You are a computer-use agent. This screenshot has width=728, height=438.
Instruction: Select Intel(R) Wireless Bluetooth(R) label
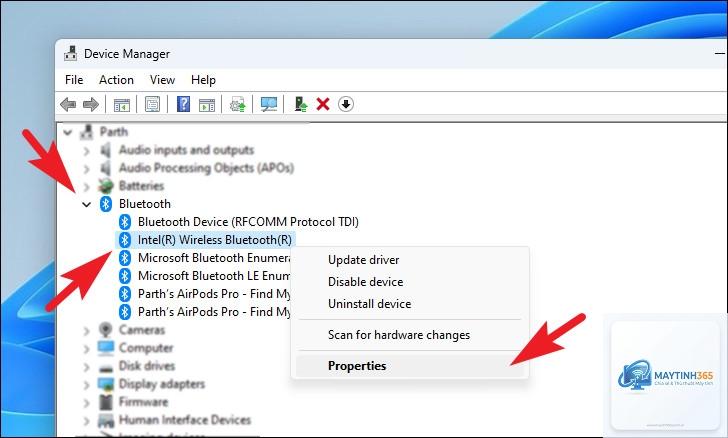215,240
